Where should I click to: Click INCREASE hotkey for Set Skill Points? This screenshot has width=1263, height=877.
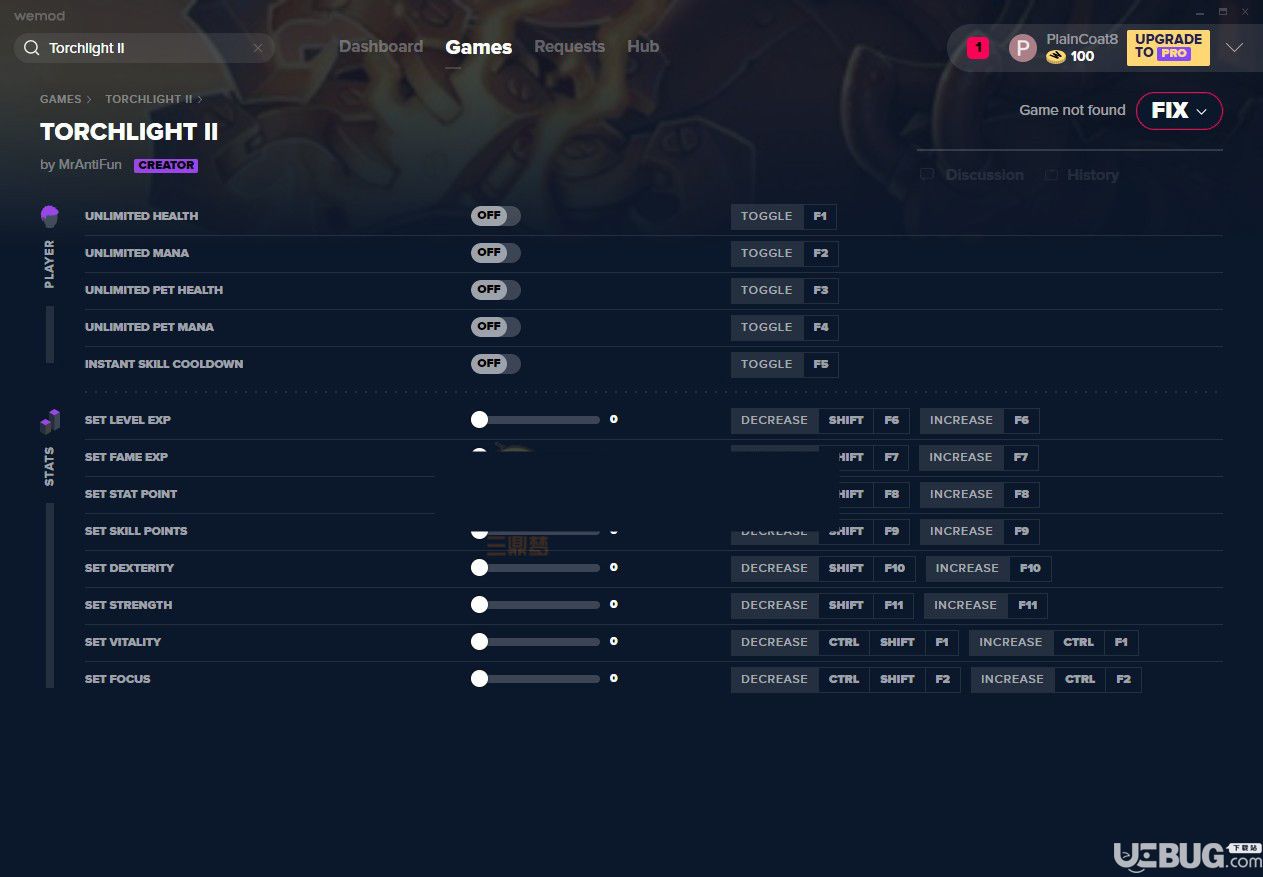(961, 531)
